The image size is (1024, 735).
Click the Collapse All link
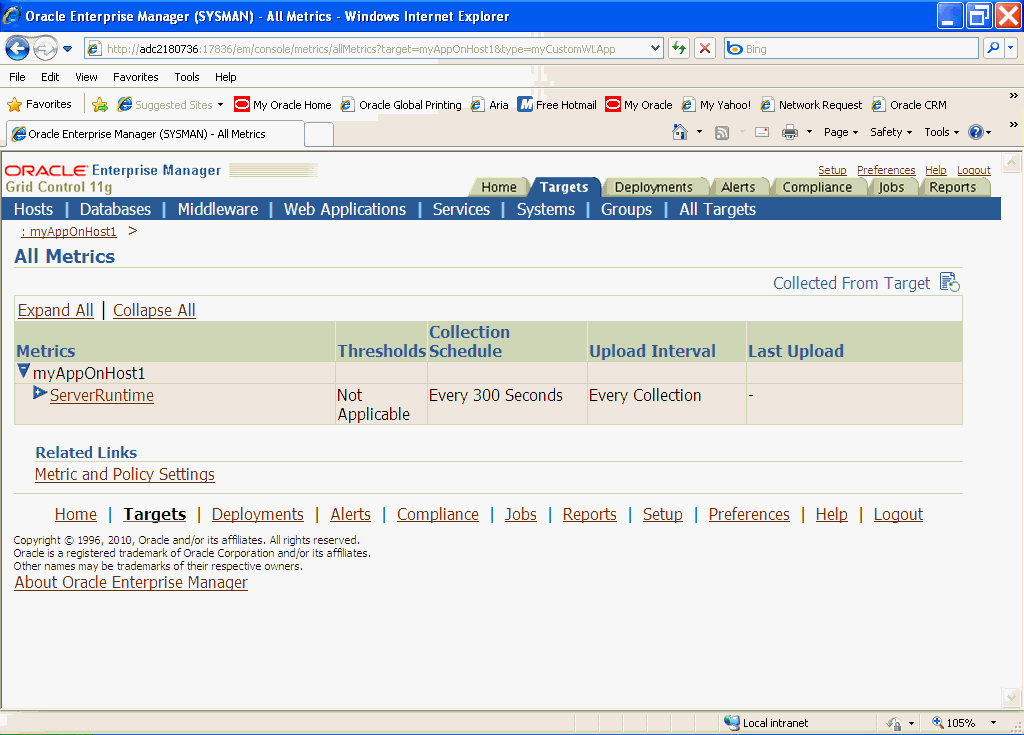coord(154,310)
